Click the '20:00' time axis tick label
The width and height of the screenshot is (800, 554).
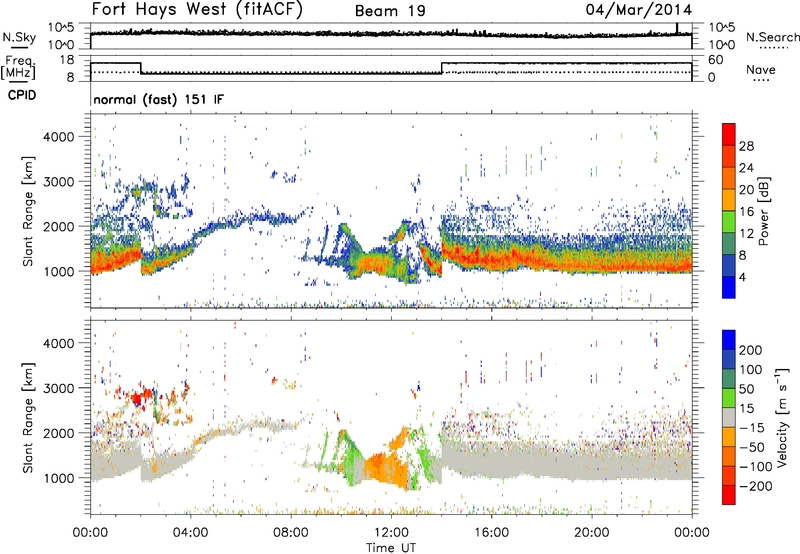592,533
